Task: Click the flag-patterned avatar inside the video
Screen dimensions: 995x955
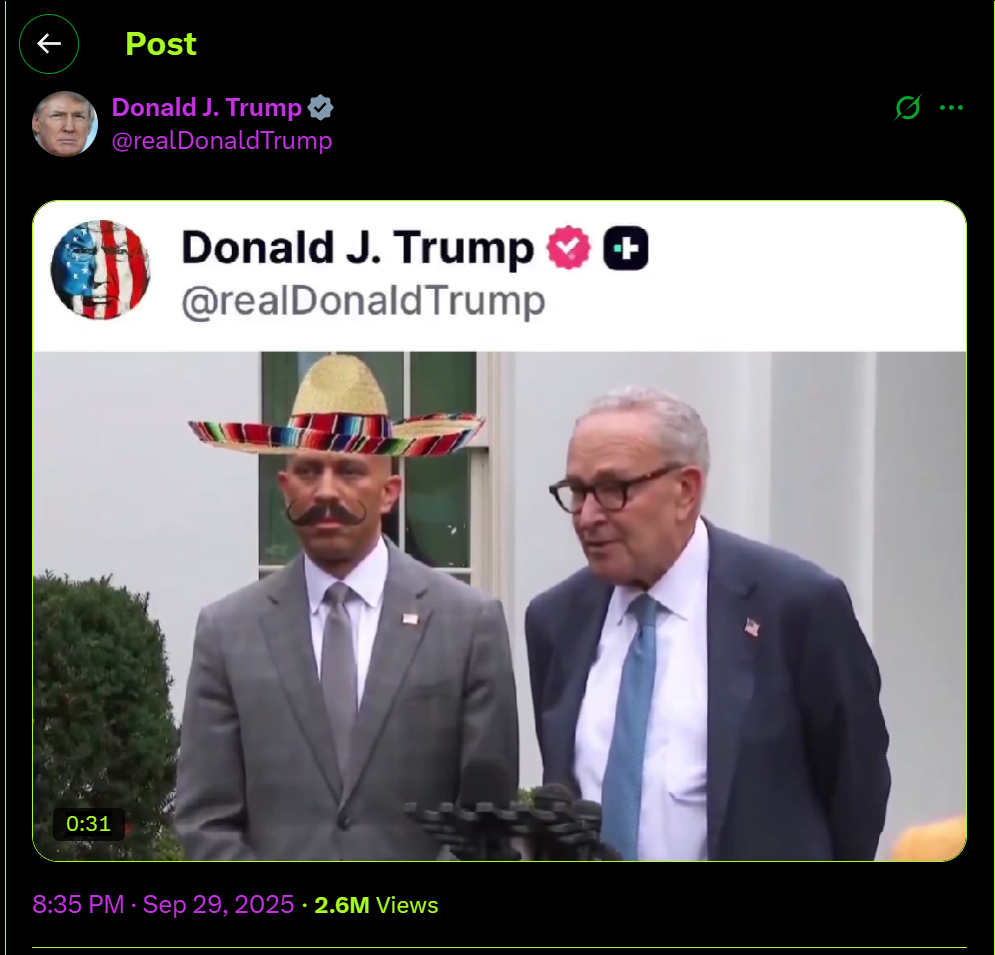Action: 100,270
